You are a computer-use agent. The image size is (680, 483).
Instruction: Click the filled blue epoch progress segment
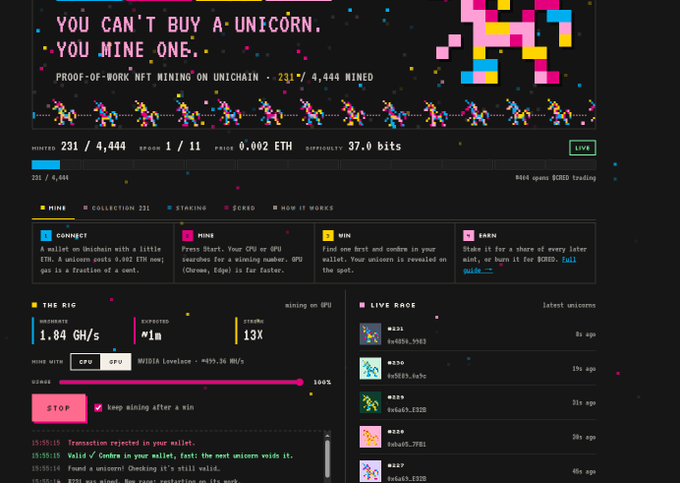tap(46, 164)
